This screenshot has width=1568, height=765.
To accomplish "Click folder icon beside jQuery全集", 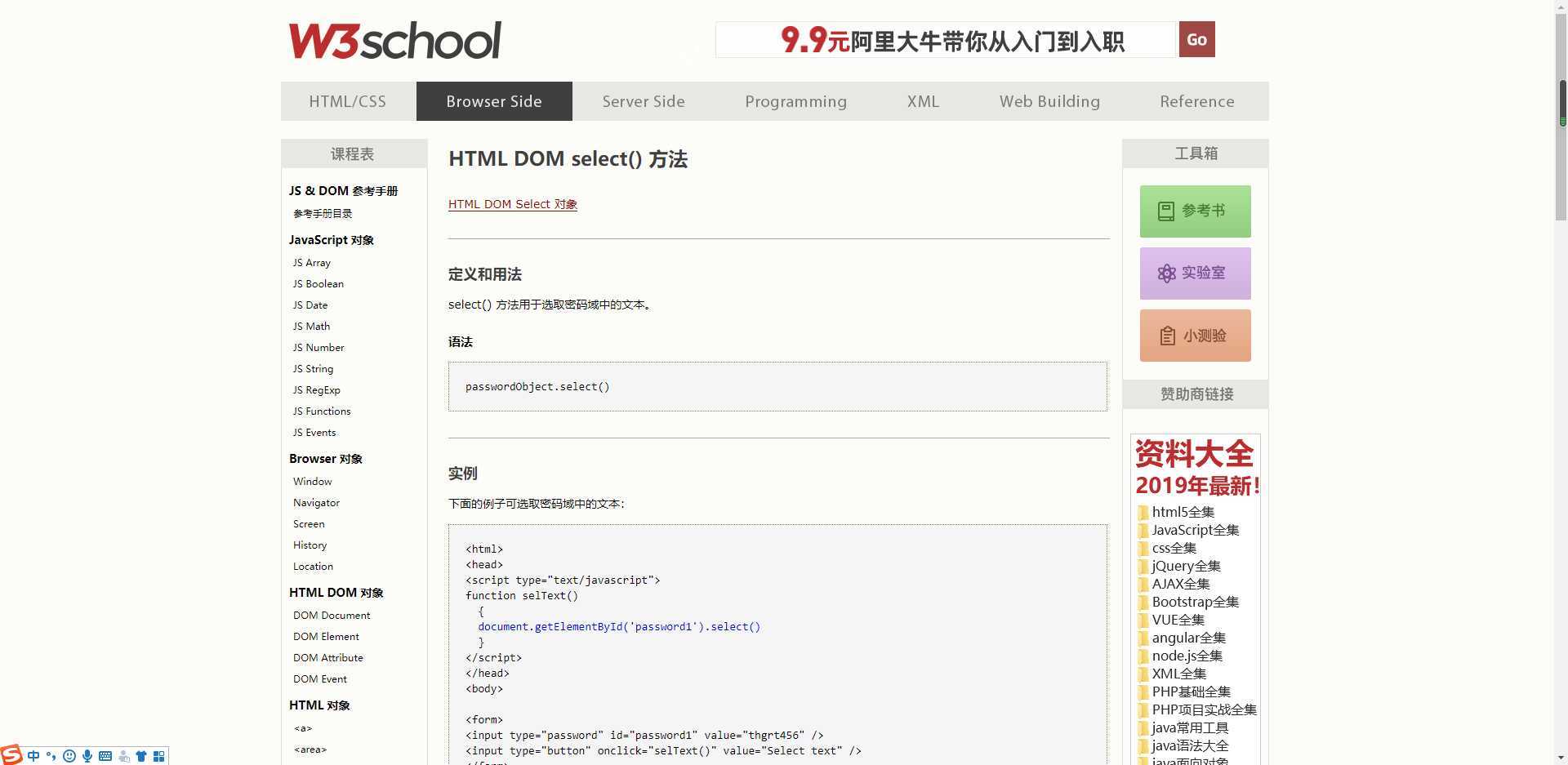I will [1143, 567].
